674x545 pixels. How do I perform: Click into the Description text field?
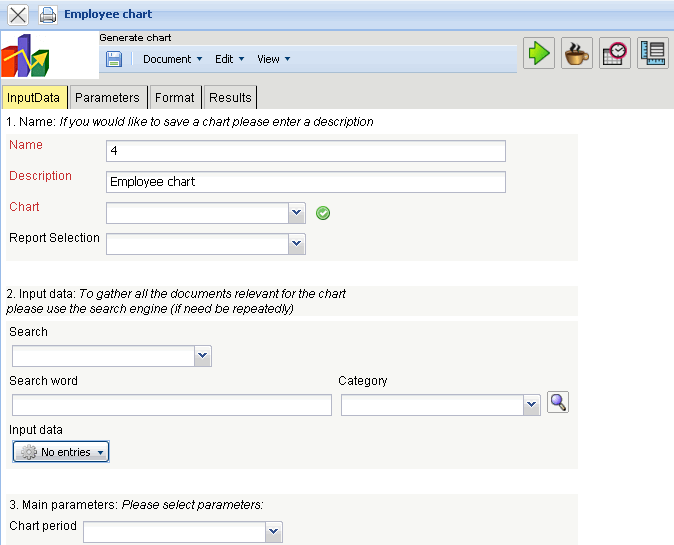(305, 182)
